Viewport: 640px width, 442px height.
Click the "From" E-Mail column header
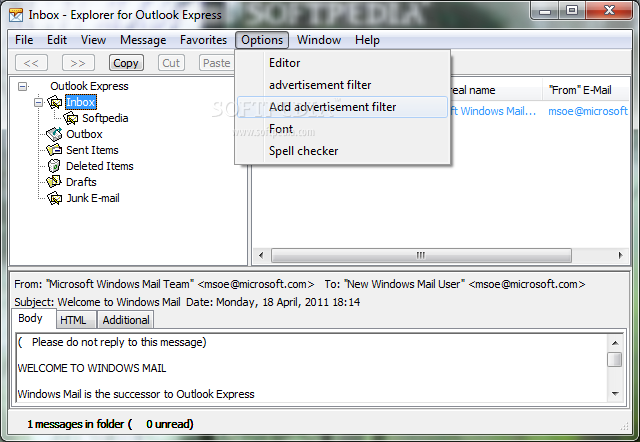point(585,90)
